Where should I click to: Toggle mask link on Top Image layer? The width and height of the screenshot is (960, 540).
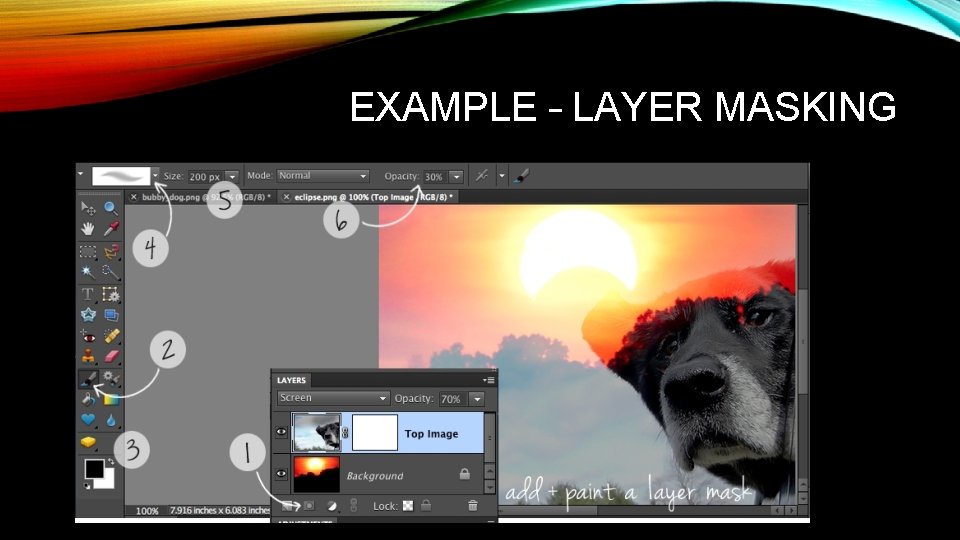tap(345, 433)
